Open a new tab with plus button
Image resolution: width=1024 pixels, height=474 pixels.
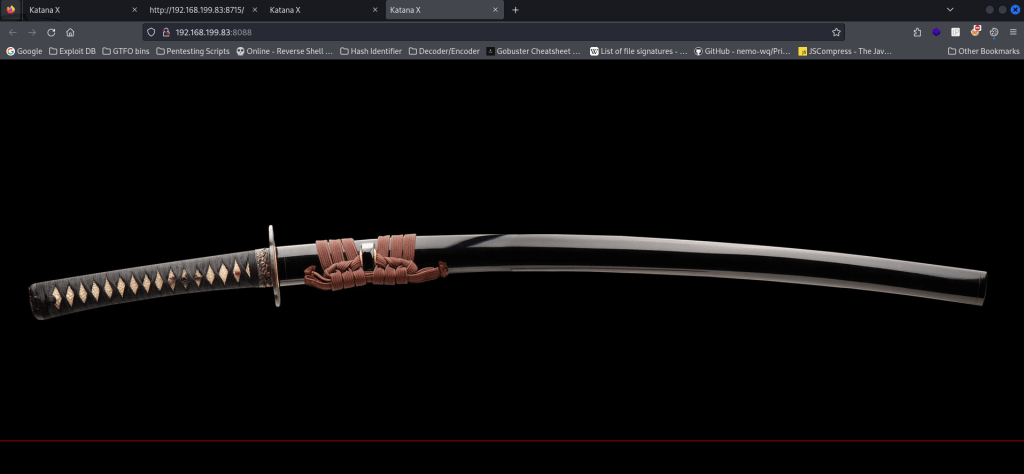point(515,10)
